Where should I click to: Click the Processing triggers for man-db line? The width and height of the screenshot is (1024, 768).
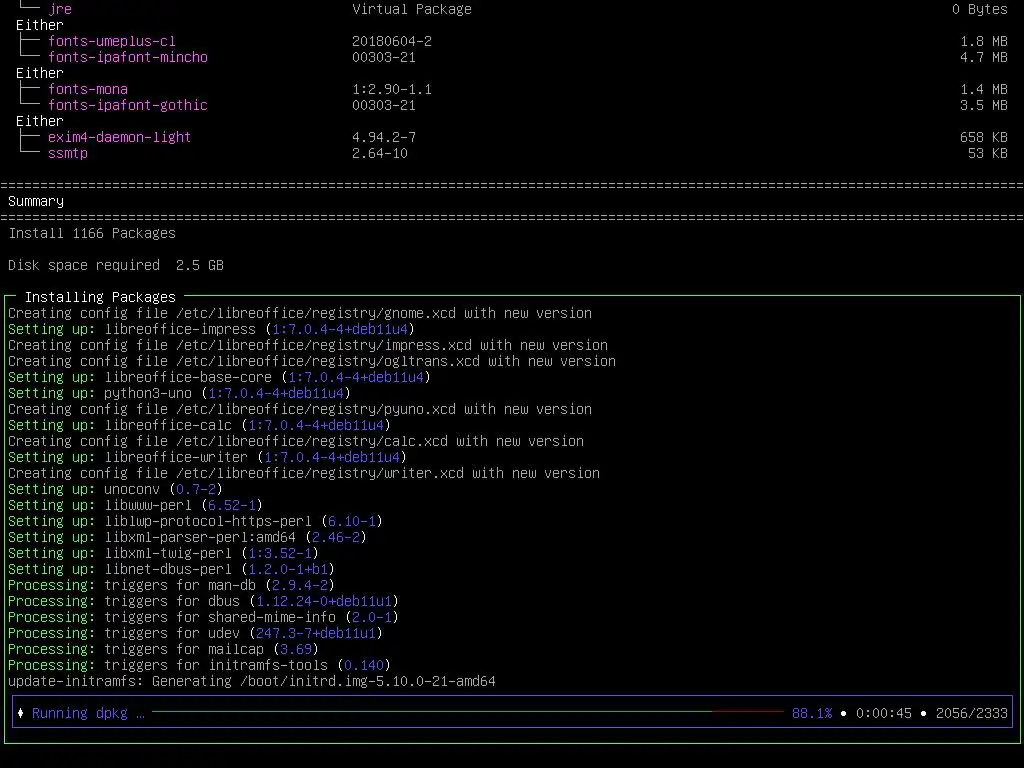click(171, 585)
